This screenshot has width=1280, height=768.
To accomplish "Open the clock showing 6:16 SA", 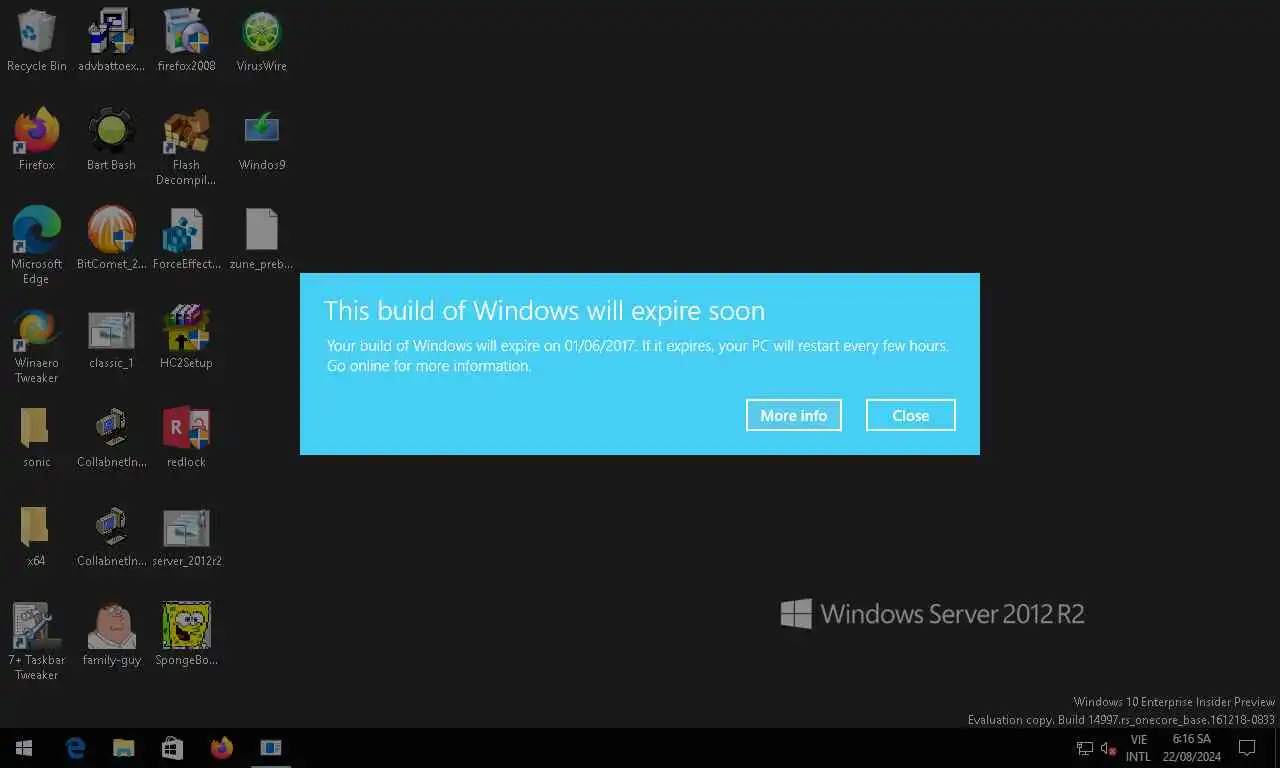I will (1192, 748).
